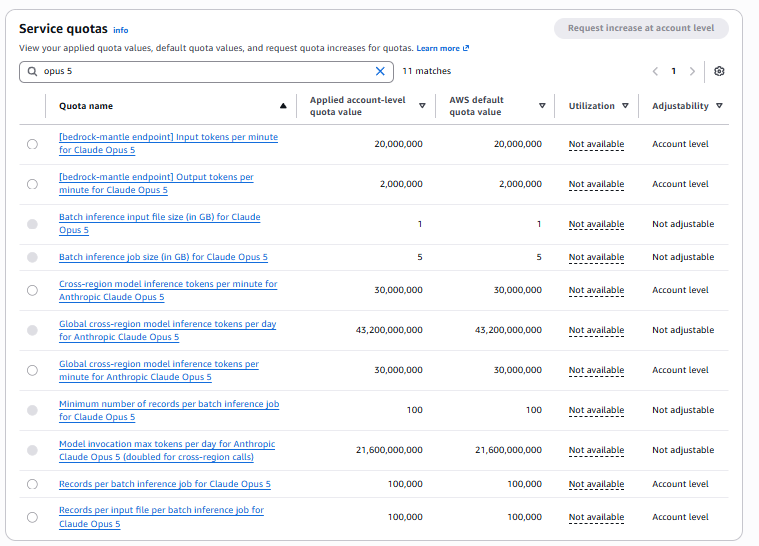The image size is (759, 546).
Task: Open the Info link next to Service quotas
Action: coord(121,30)
